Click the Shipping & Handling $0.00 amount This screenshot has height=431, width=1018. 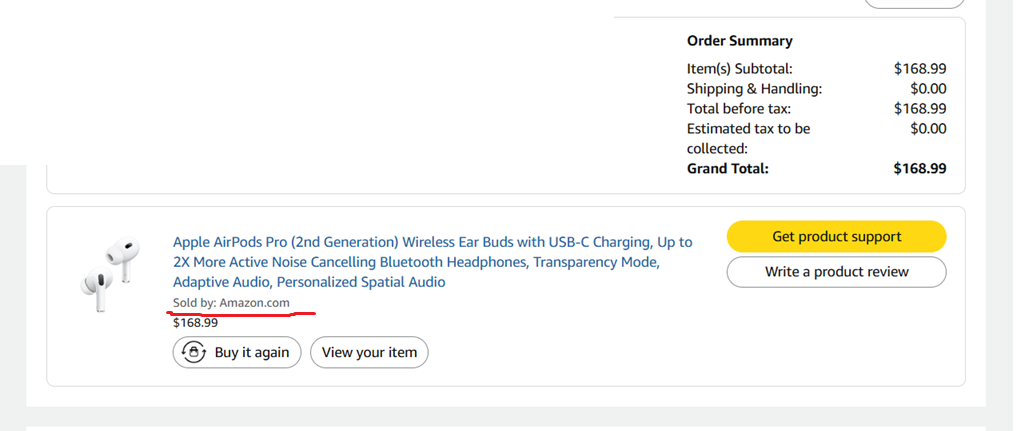click(928, 88)
